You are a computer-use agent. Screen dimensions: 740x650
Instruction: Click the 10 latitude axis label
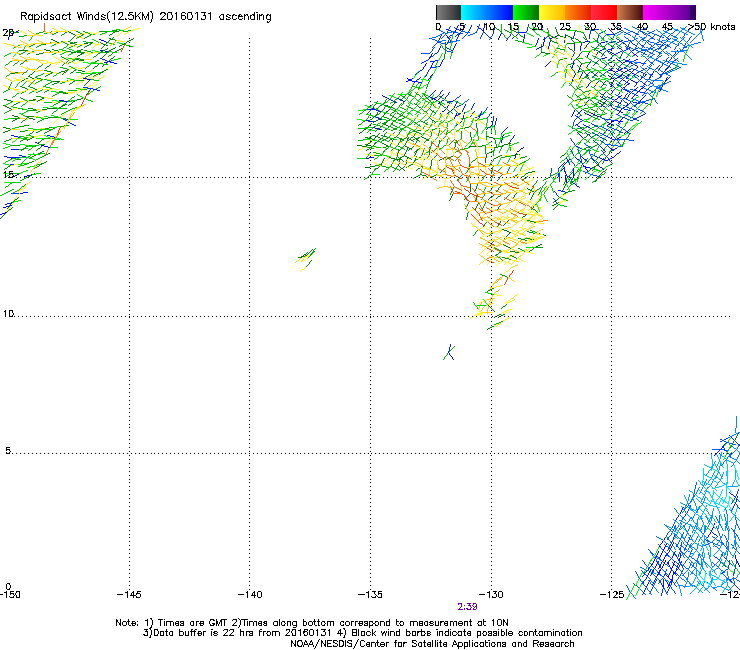click(x=8, y=314)
